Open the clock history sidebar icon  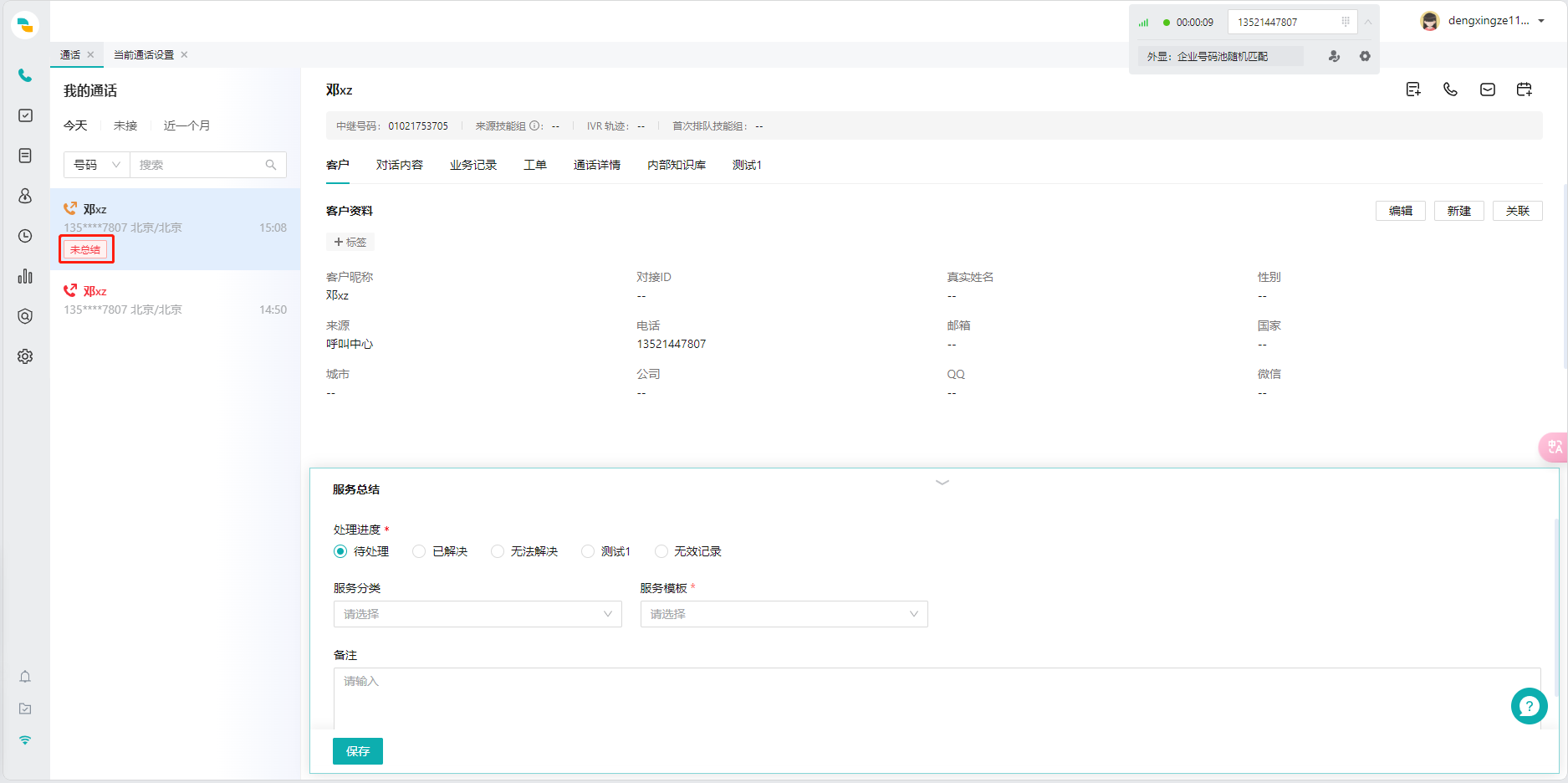coord(25,236)
